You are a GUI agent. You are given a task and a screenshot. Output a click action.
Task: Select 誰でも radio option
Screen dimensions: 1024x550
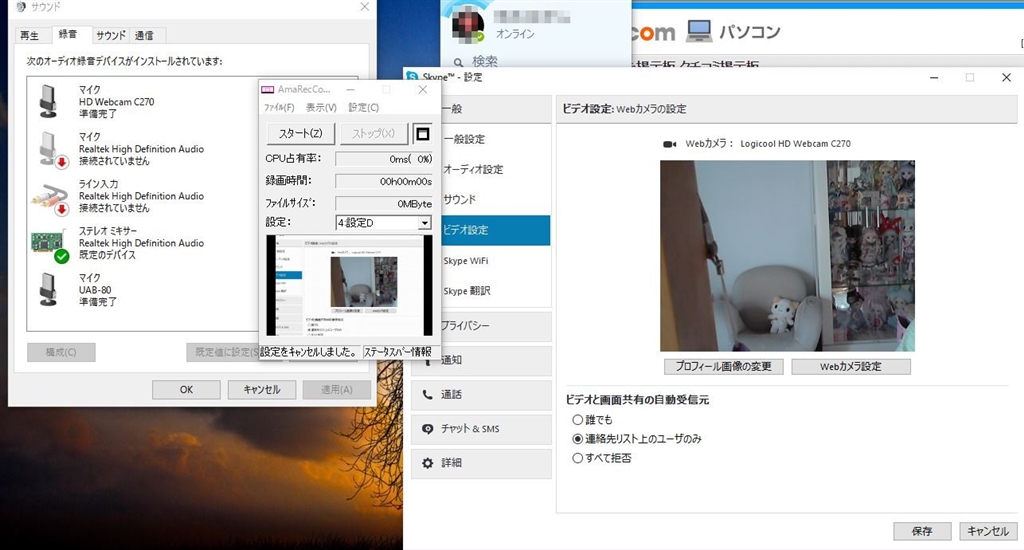[x=577, y=420]
